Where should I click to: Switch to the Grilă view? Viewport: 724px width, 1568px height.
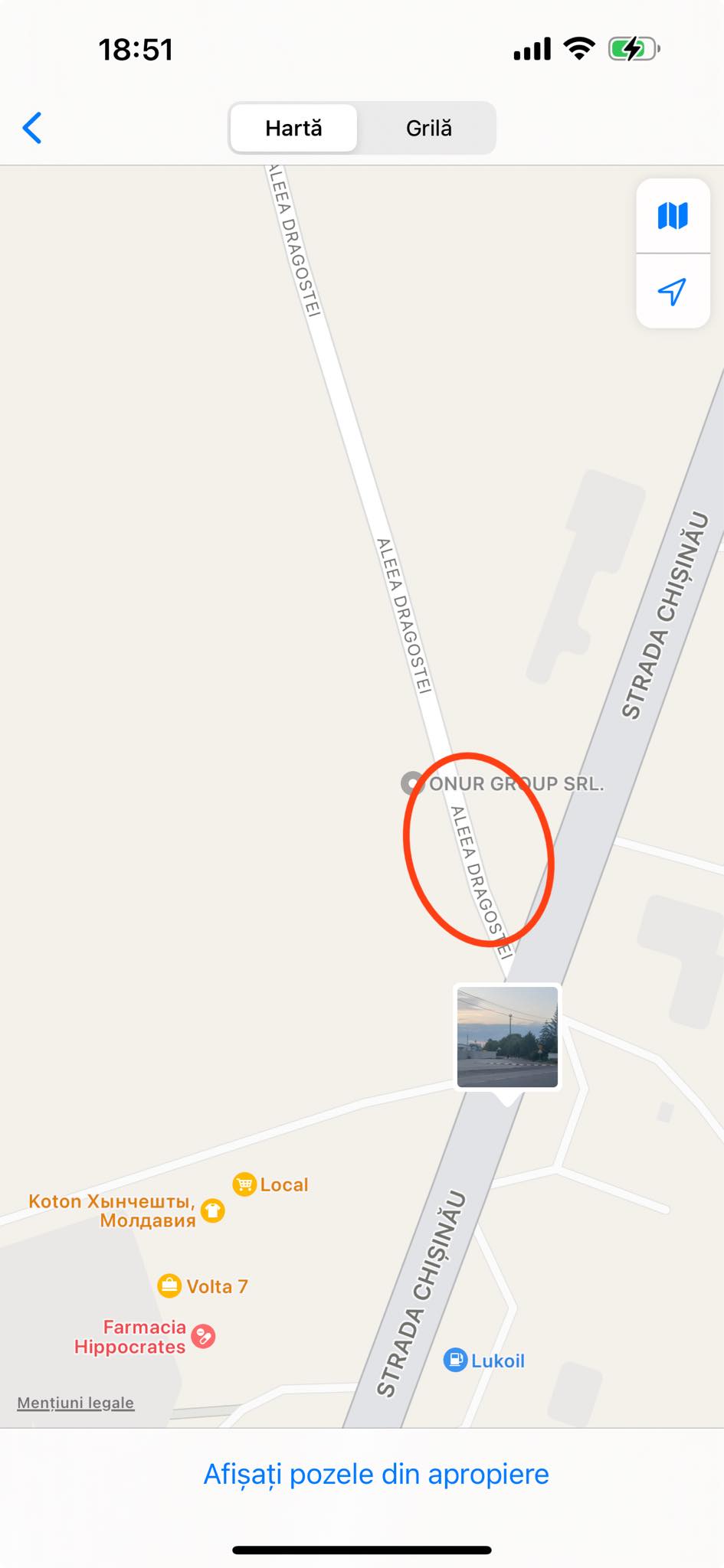[428, 128]
